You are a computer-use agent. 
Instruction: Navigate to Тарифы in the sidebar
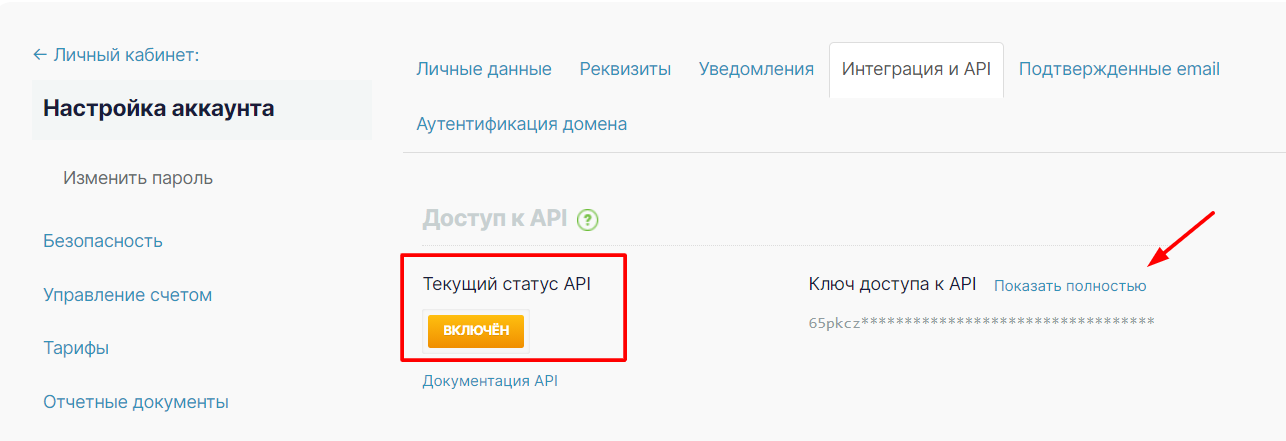pyautogui.click(x=76, y=348)
